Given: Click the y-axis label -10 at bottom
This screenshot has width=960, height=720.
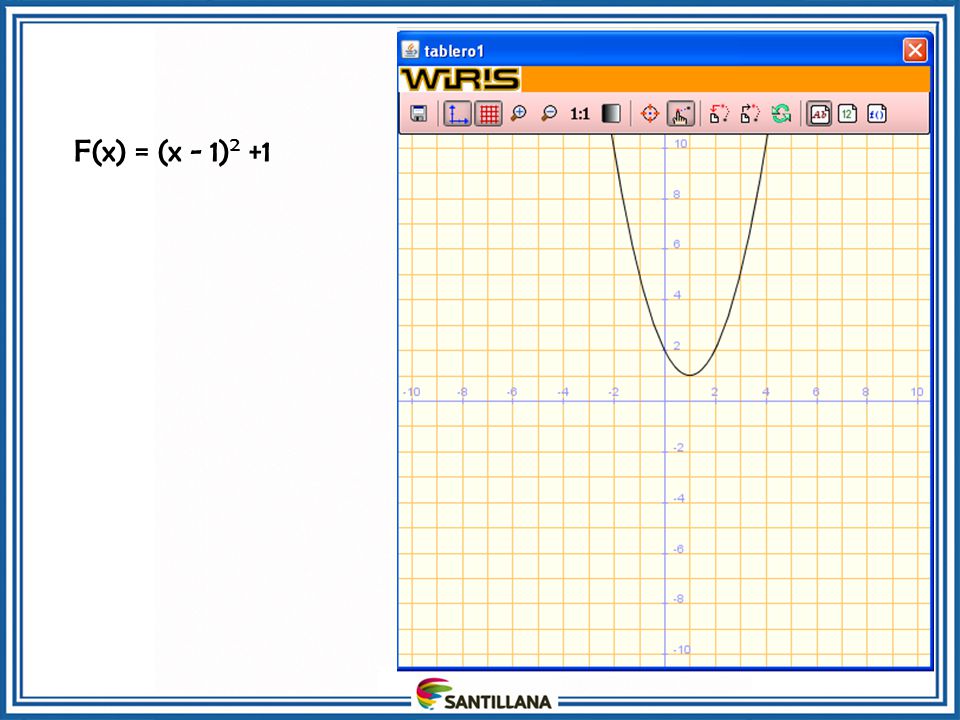Looking at the screenshot, I should pos(681,650).
